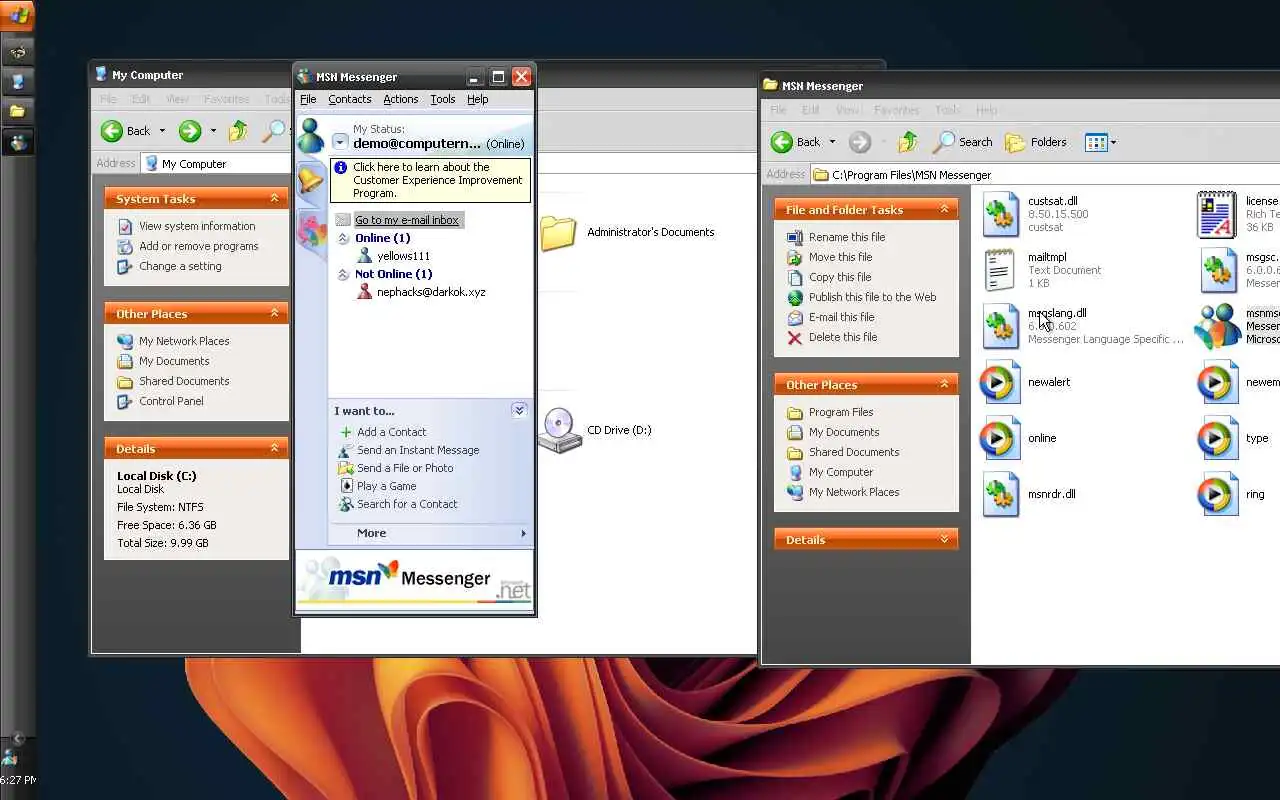Click Add or remove programs
The image size is (1280, 800).
199,246
